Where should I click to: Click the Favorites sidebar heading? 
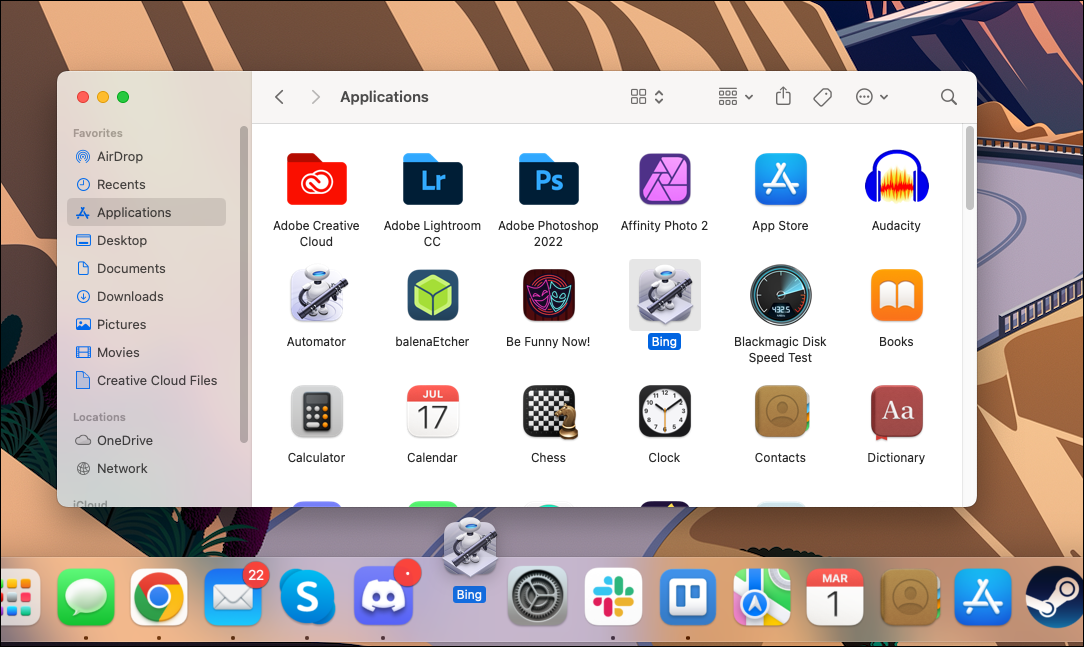tap(97, 133)
